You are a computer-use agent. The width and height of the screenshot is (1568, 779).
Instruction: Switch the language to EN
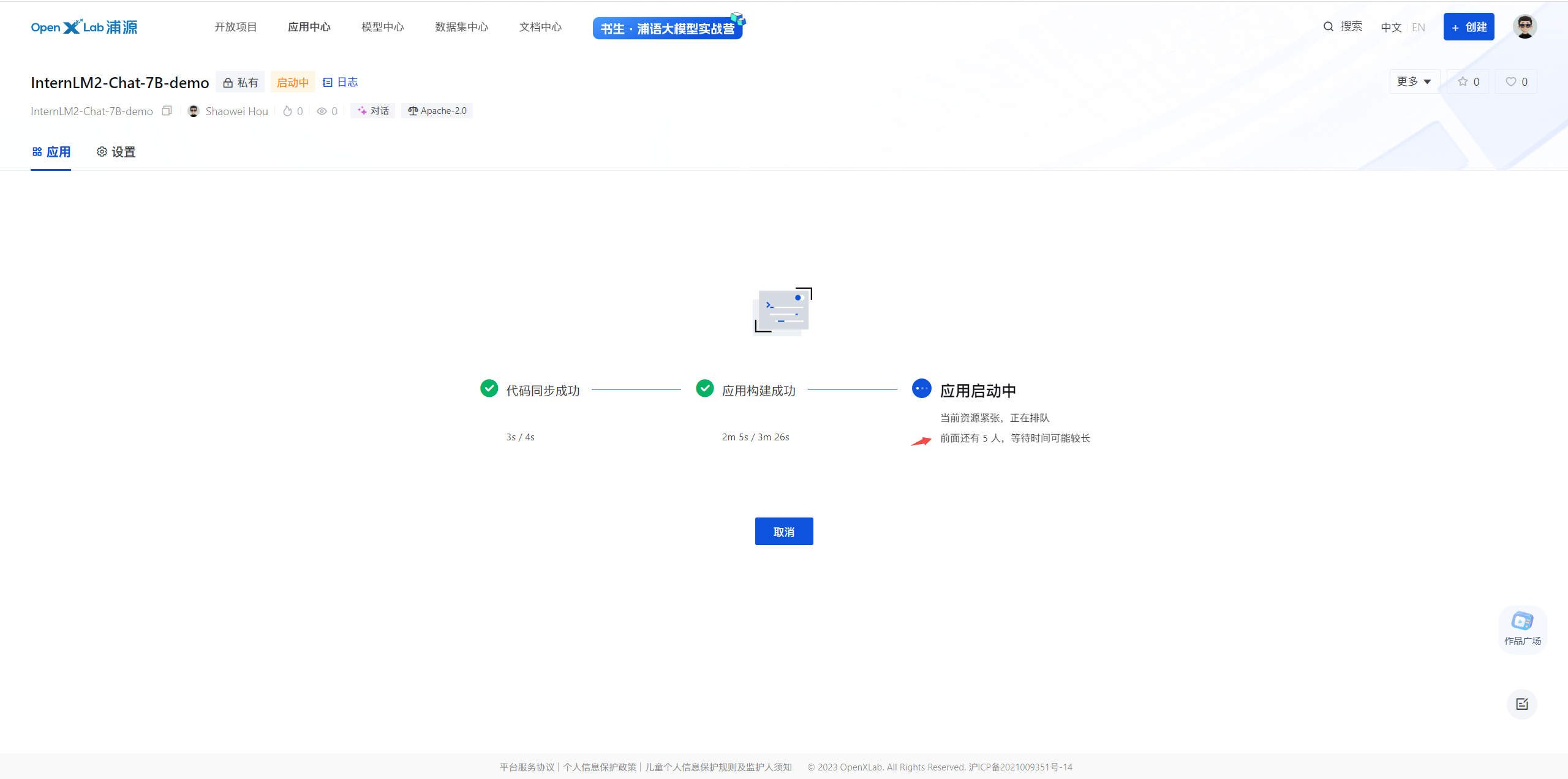[1419, 27]
